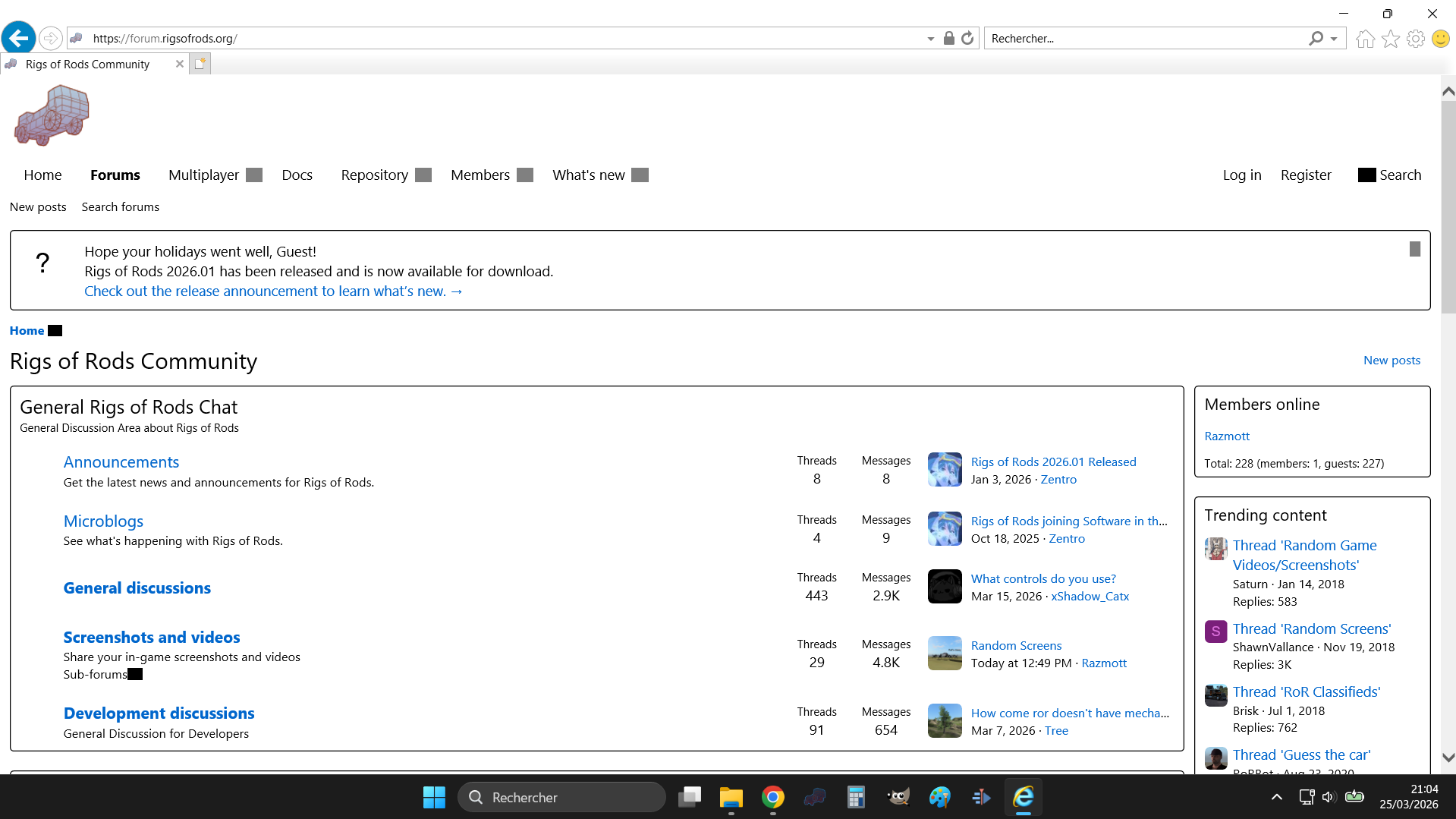Dismiss the release announcement notice
The image size is (1456, 819).
(x=1414, y=249)
